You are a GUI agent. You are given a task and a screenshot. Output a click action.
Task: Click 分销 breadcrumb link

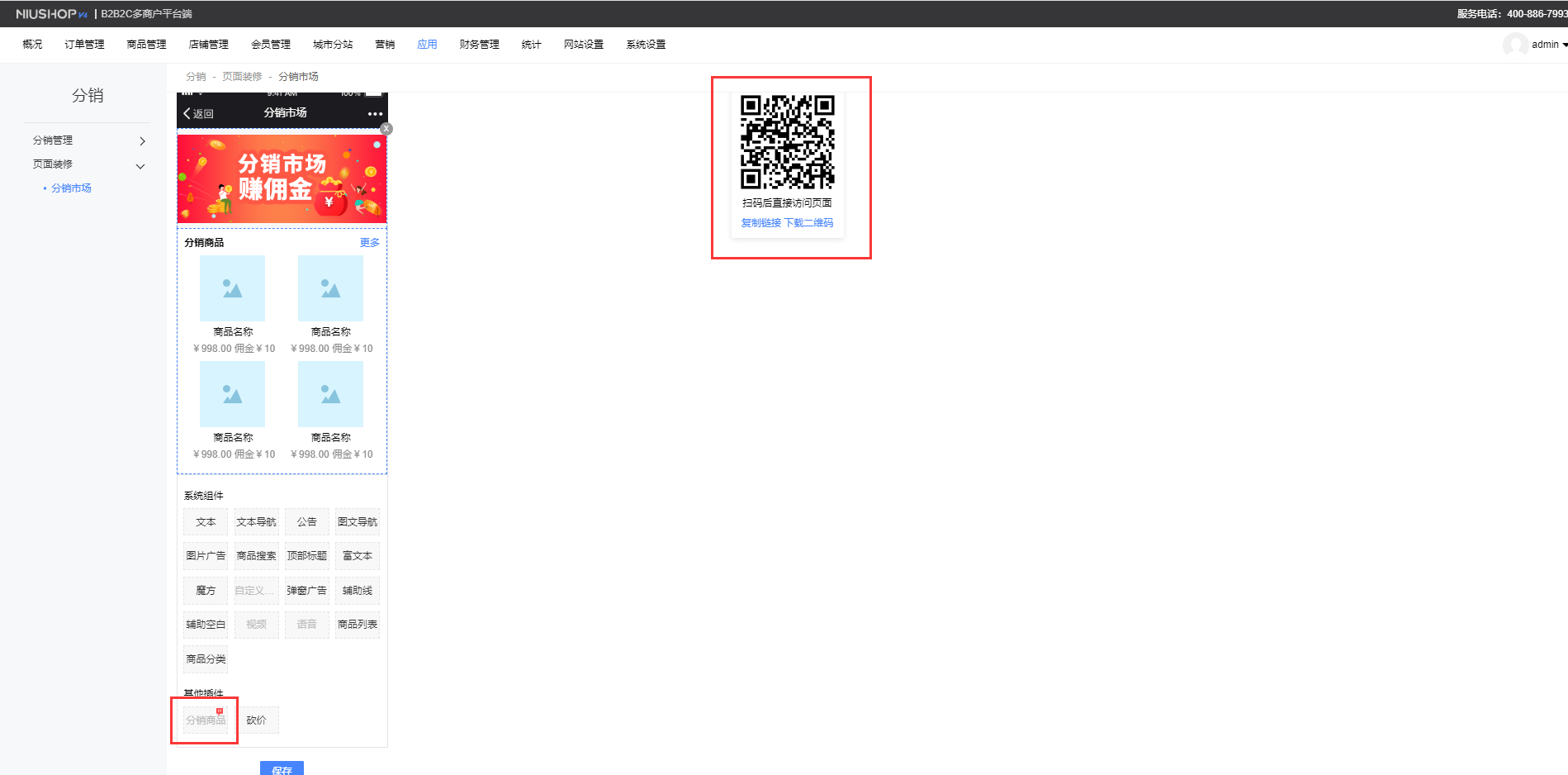[196, 77]
